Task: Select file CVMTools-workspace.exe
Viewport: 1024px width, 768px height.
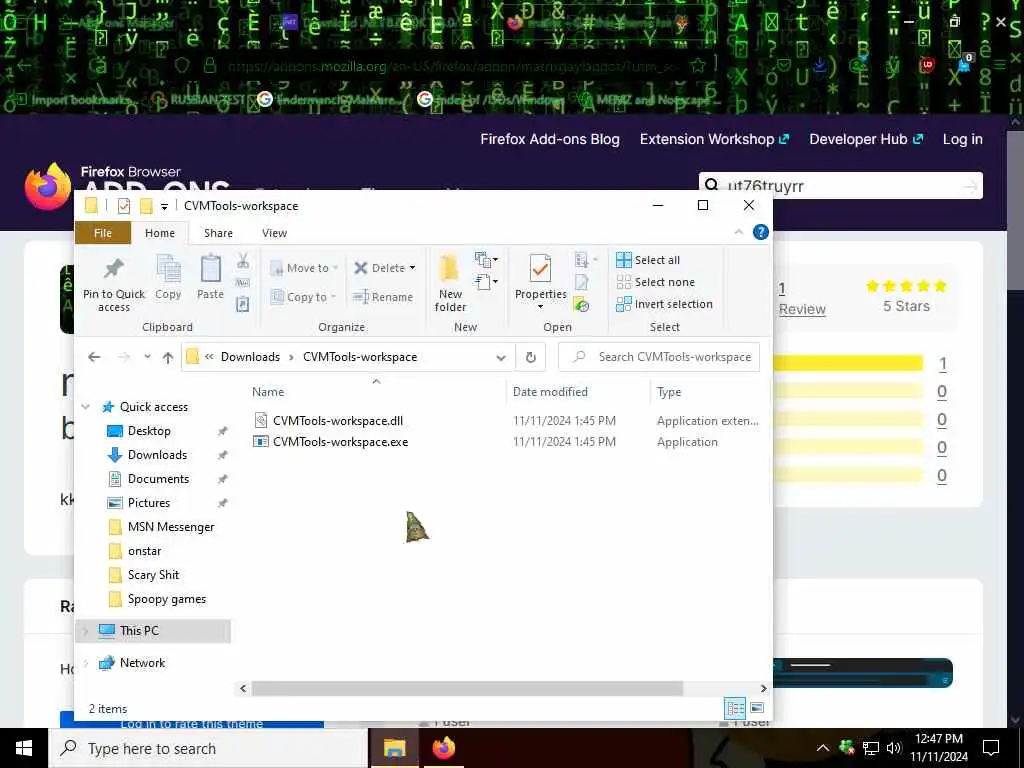Action: tap(340, 442)
